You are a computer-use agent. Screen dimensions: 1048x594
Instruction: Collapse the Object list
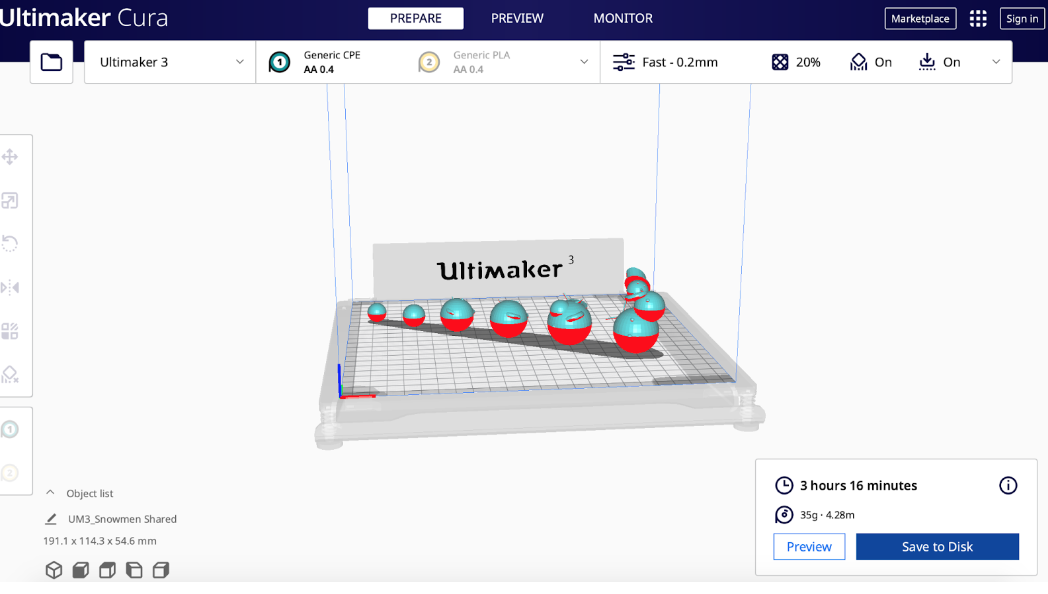pos(50,493)
